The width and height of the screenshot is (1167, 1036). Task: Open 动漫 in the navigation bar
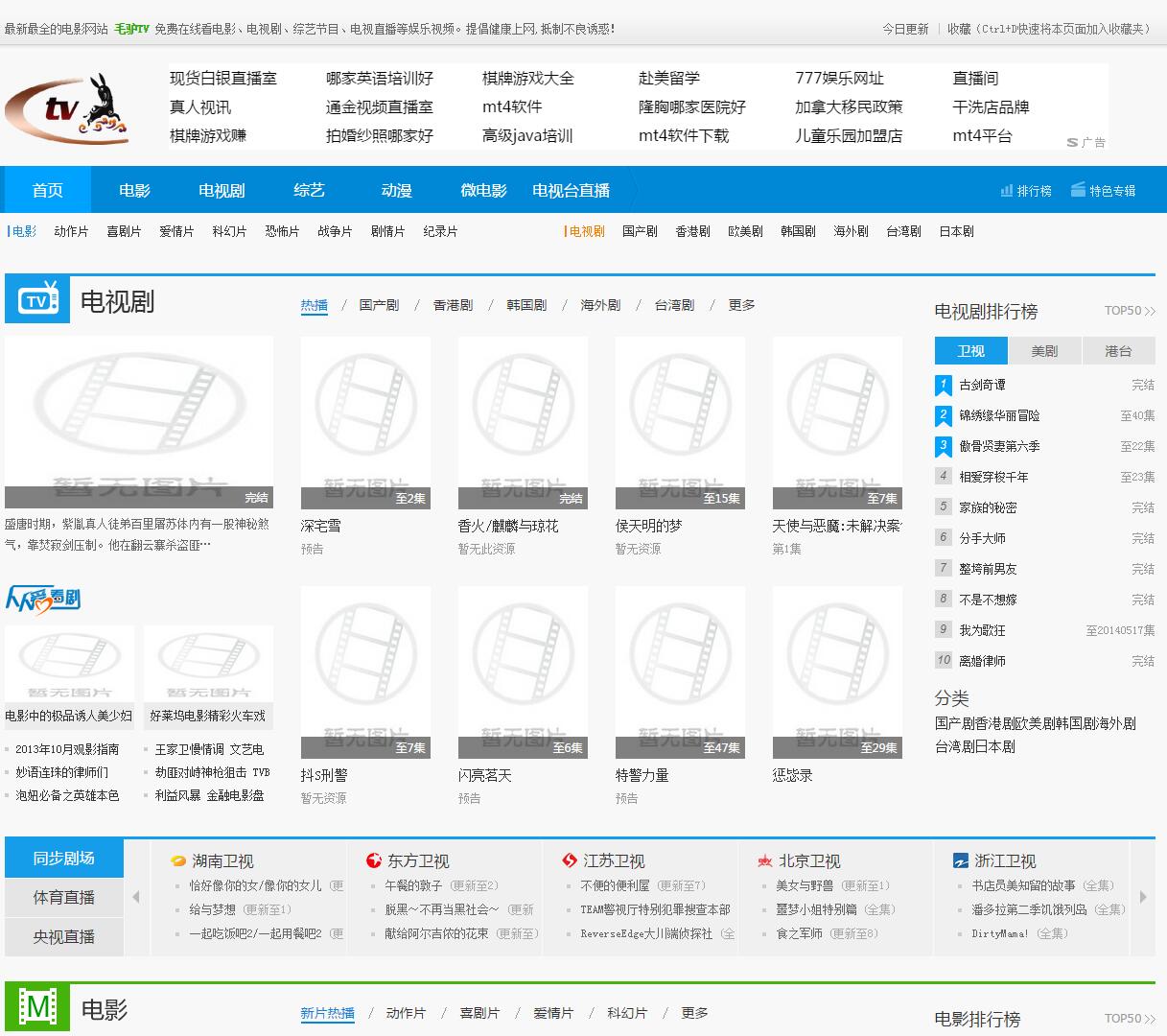point(397,190)
